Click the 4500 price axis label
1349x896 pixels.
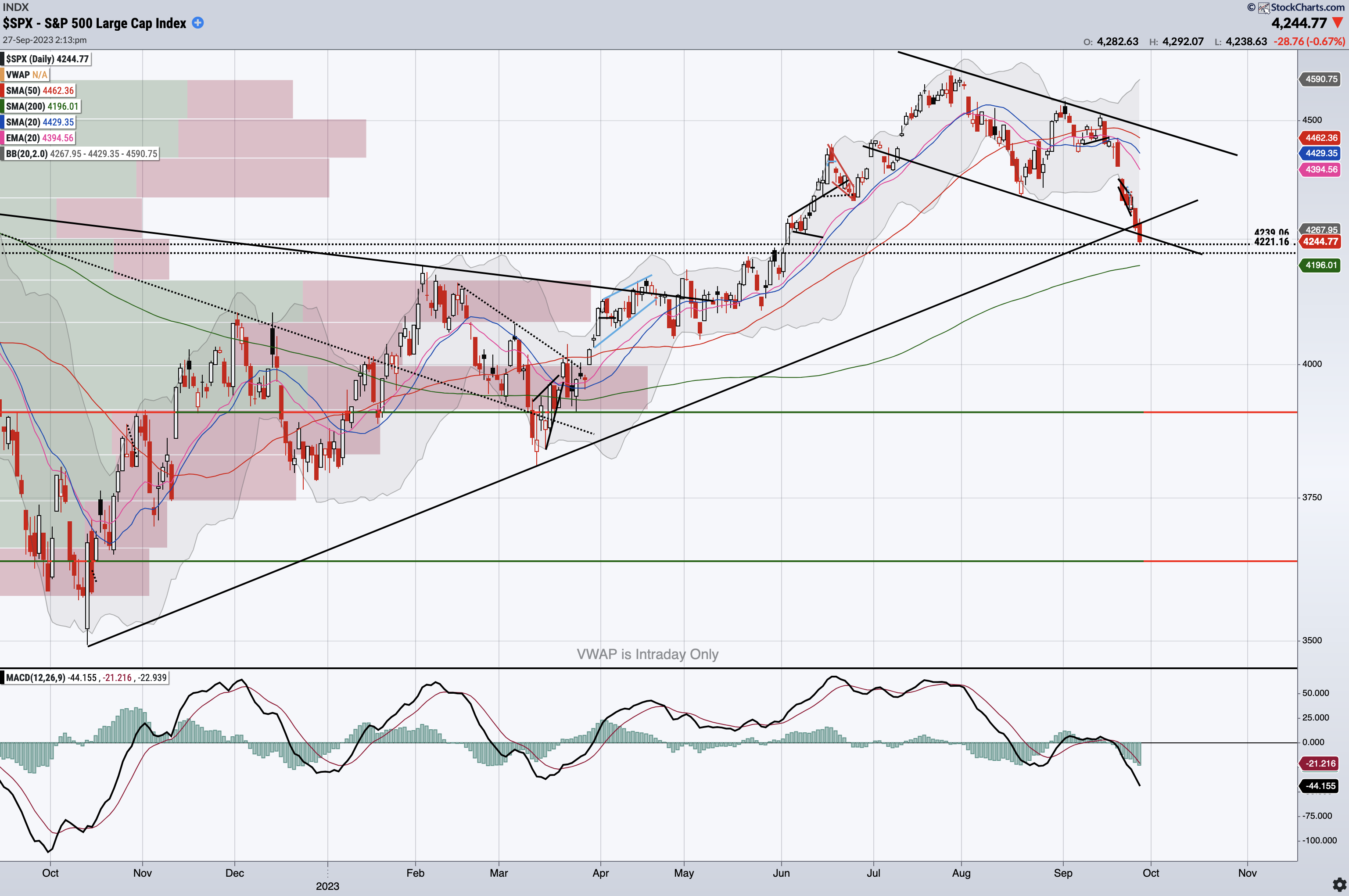pyautogui.click(x=1312, y=120)
